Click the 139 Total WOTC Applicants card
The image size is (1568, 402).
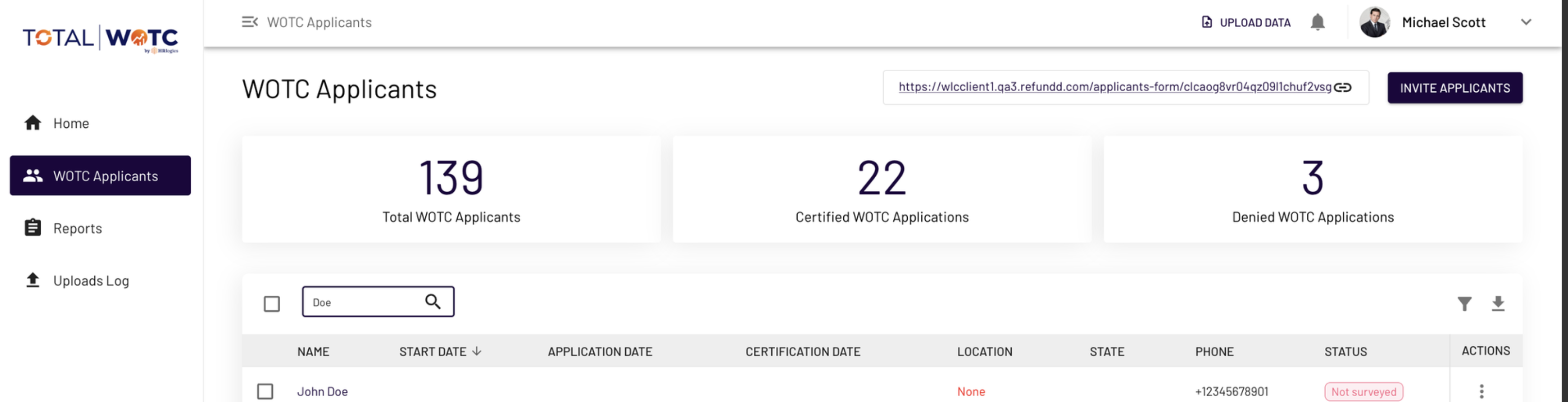pos(451,189)
